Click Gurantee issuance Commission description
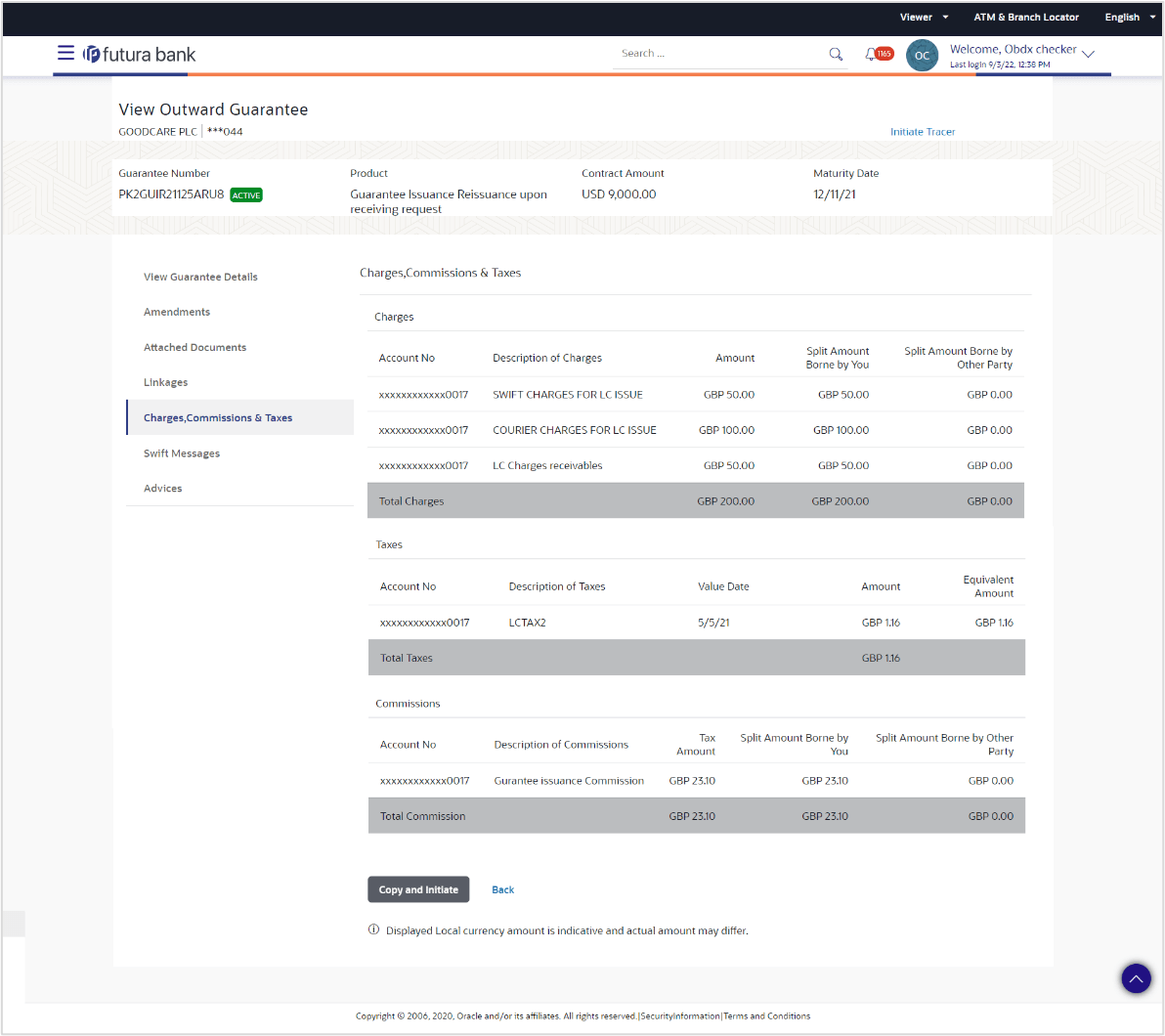This screenshot has height=1036, width=1165. (569, 781)
